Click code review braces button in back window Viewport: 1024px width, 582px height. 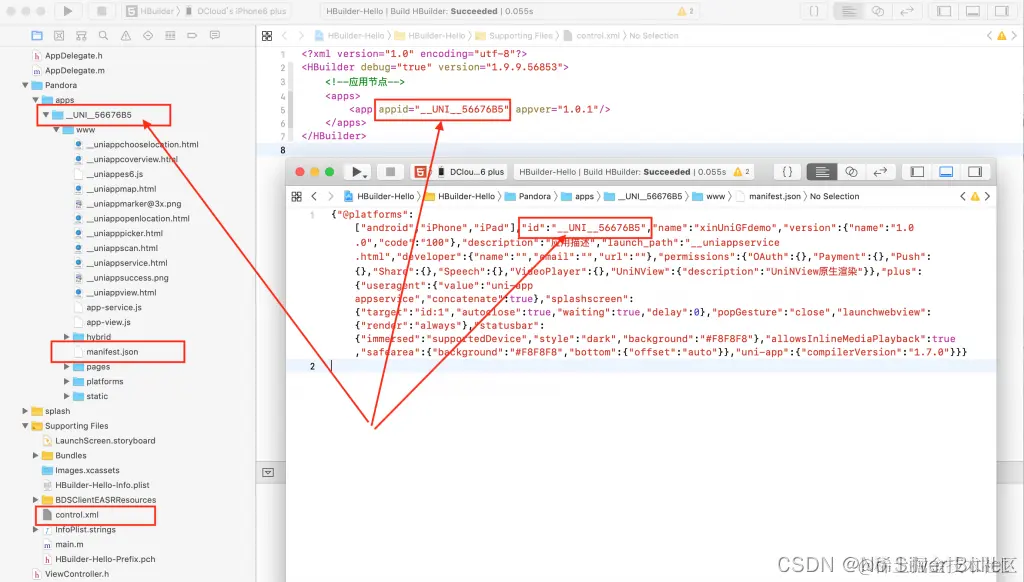[x=814, y=11]
